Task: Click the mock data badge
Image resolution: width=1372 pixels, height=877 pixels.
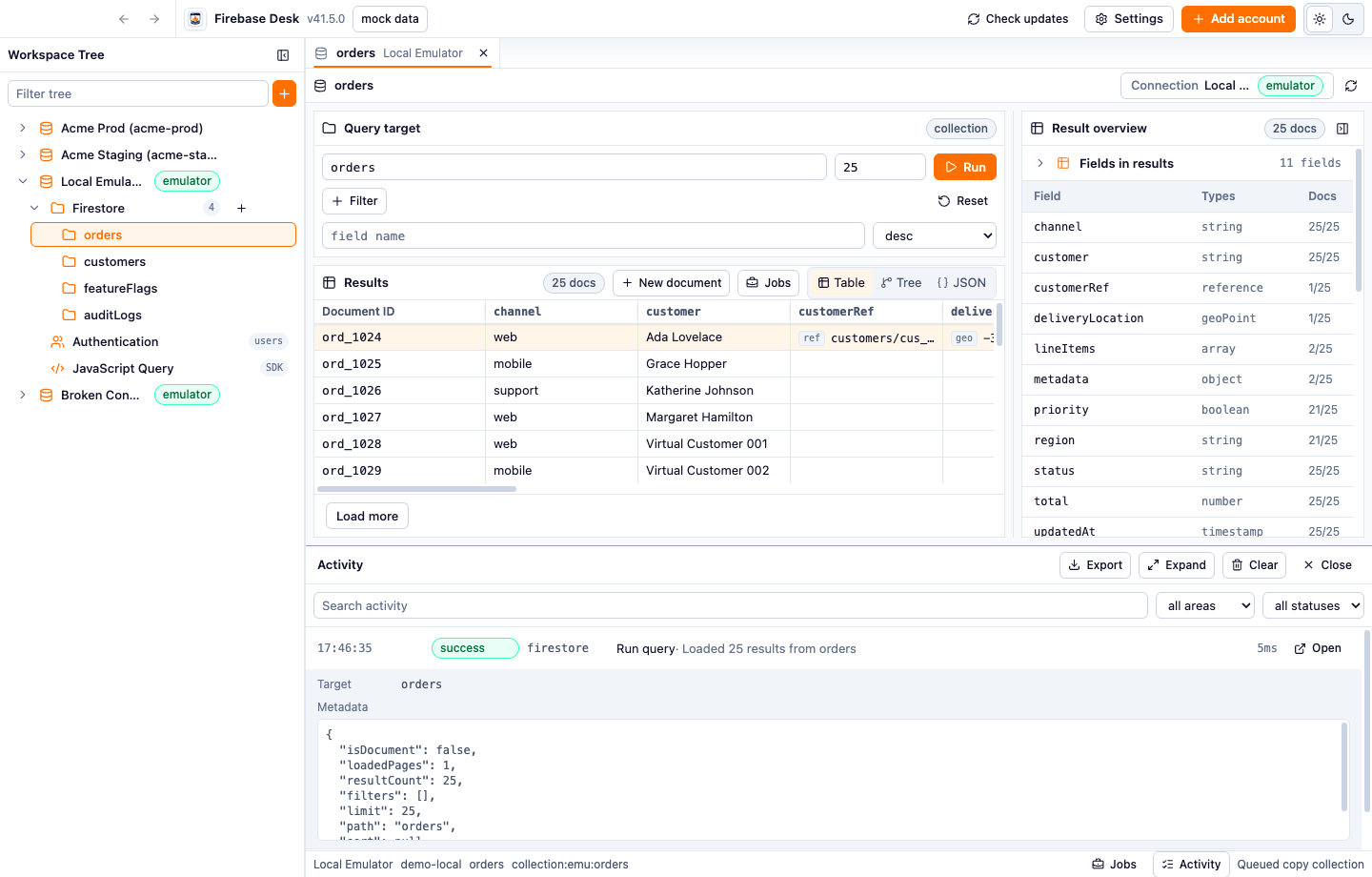Action: click(x=390, y=19)
